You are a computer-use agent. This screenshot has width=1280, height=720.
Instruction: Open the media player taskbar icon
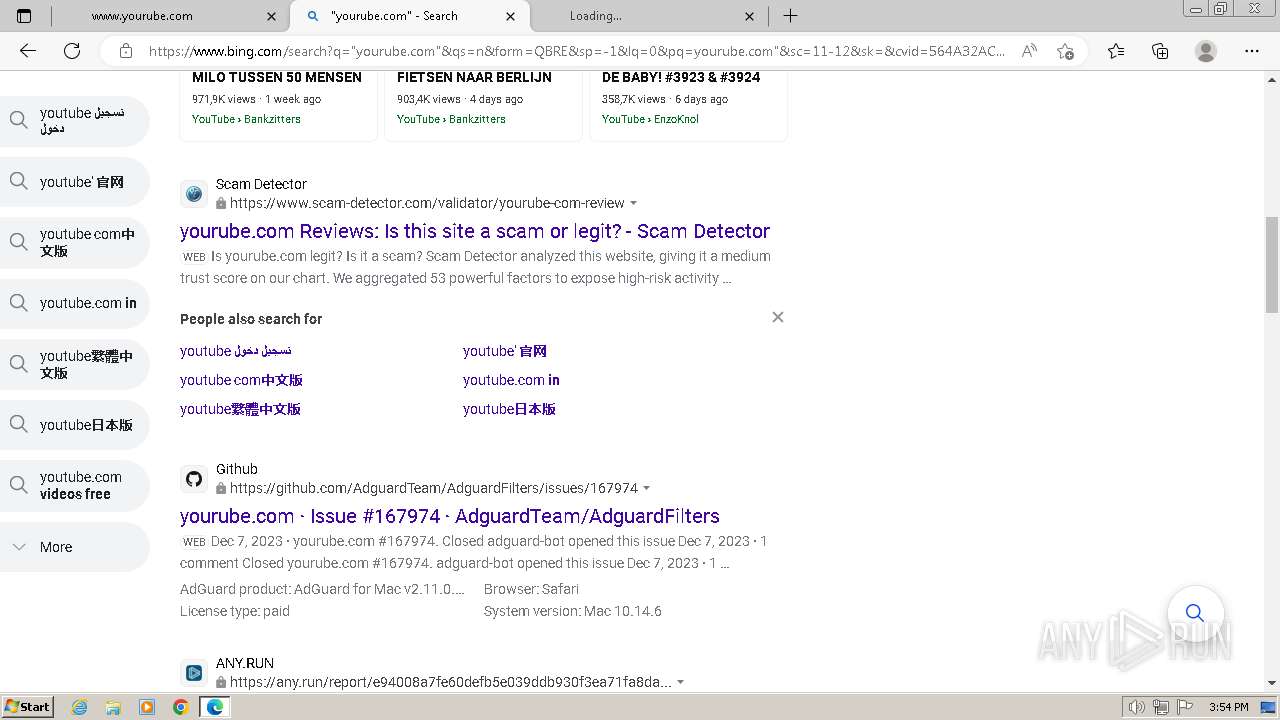click(147, 707)
